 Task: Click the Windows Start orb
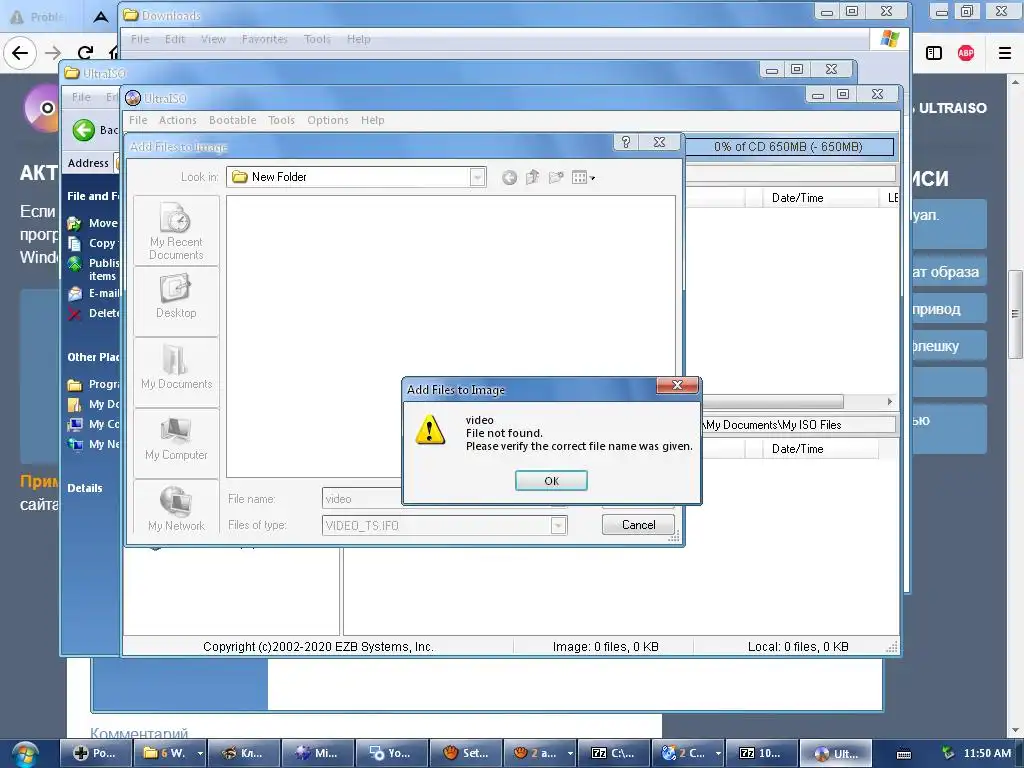point(25,754)
